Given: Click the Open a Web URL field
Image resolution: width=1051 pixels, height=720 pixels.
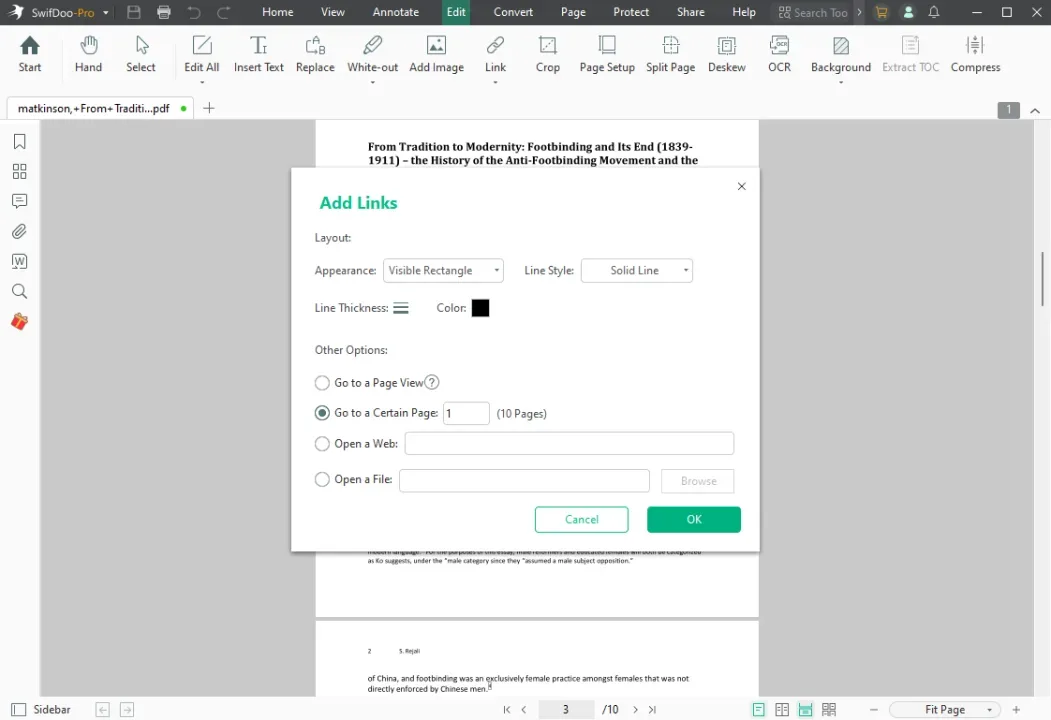Looking at the screenshot, I should 569,444.
